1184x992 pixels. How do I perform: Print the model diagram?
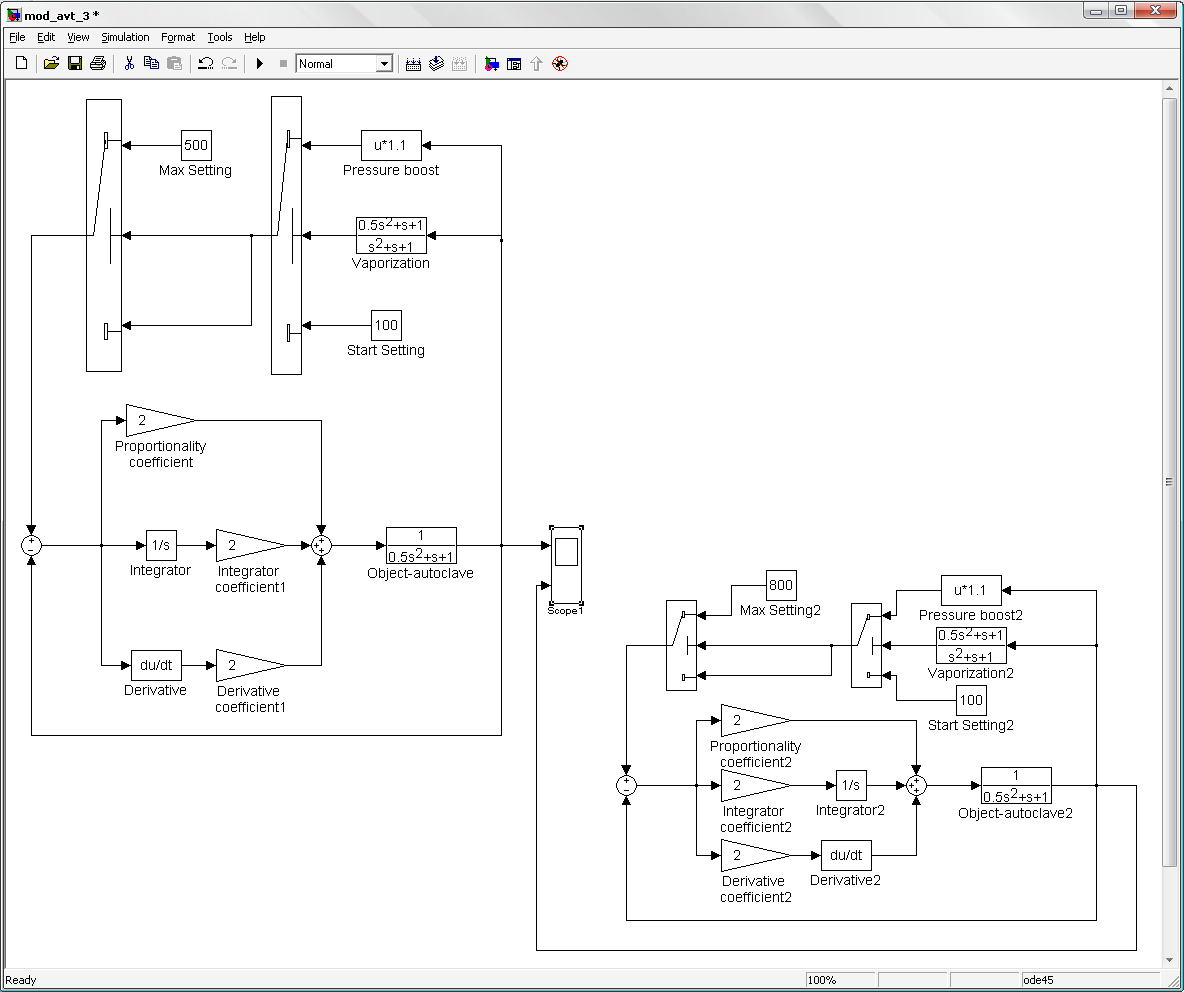(97, 64)
